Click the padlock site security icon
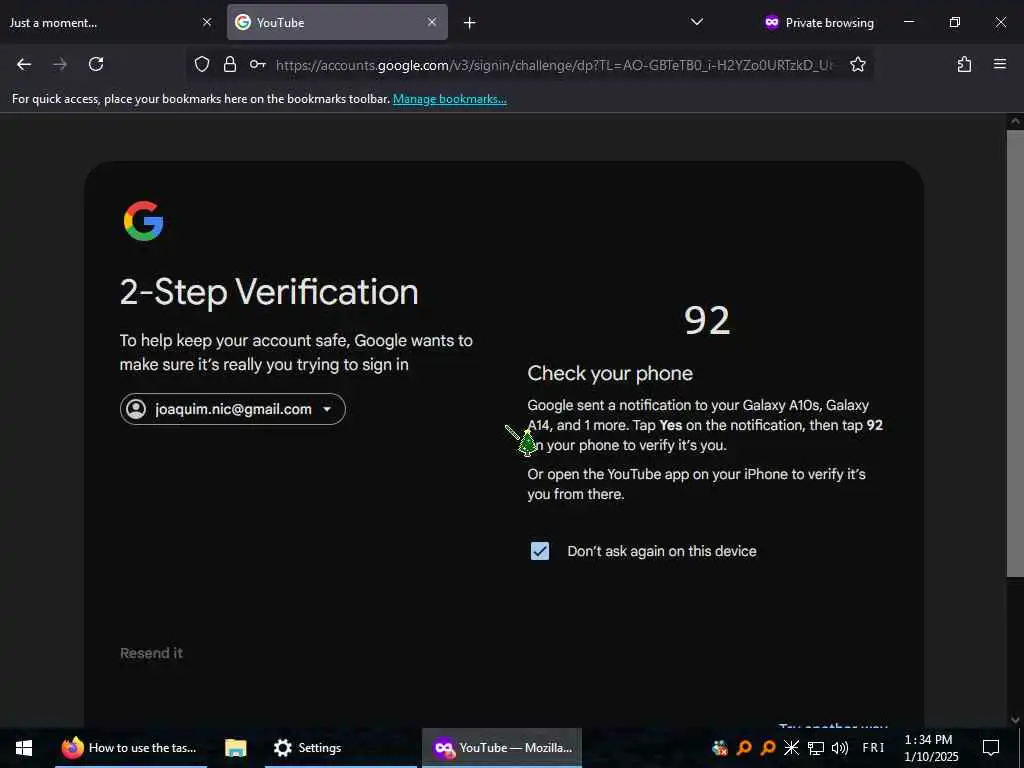Screen dimensions: 1024x768 pos(230,64)
